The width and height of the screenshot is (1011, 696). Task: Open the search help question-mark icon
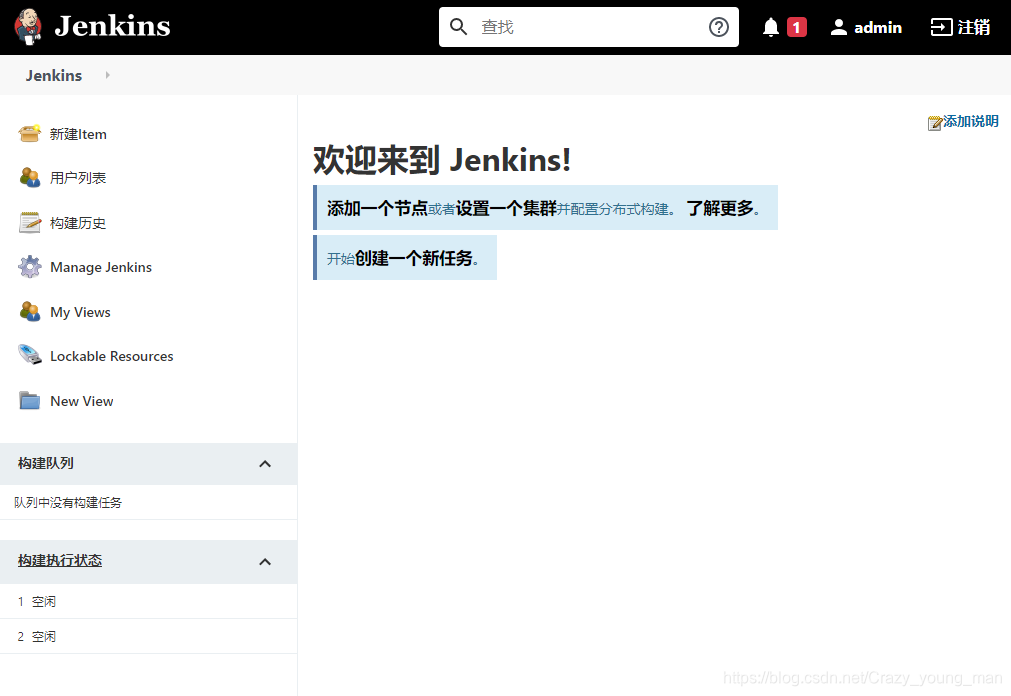(718, 27)
